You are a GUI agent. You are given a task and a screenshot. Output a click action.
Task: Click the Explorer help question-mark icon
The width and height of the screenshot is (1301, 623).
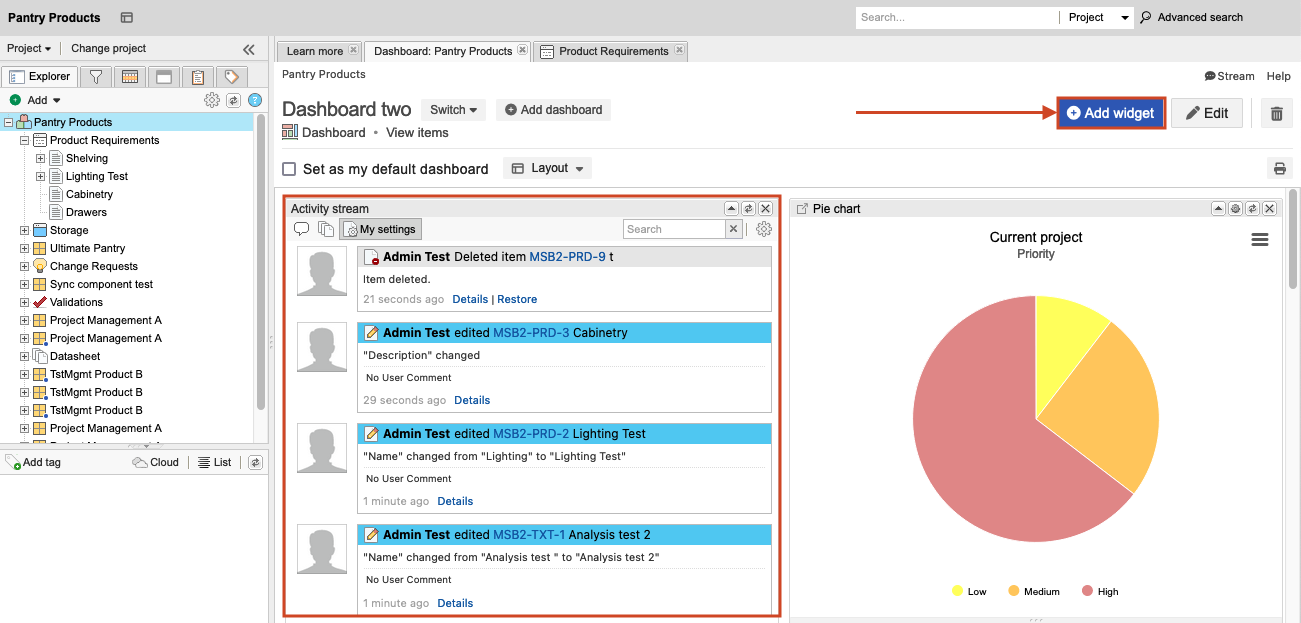coord(255,100)
